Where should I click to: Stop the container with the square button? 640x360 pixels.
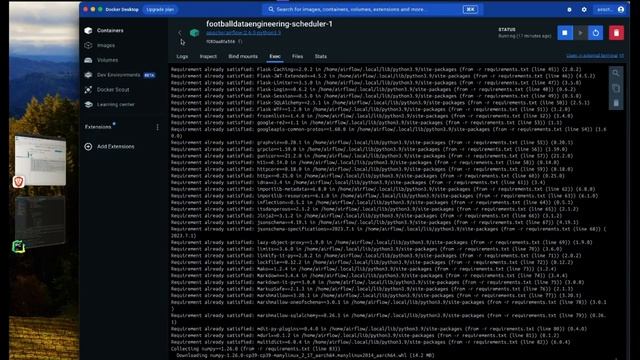click(565, 33)
